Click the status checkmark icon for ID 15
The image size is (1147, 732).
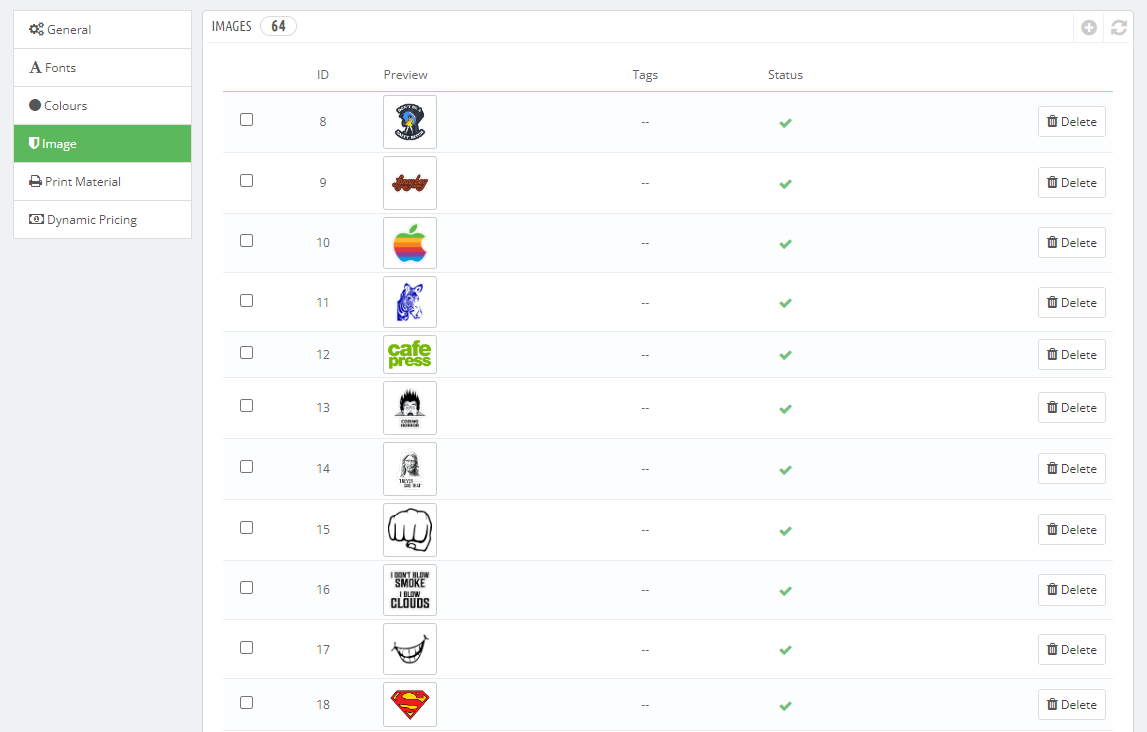785,530
